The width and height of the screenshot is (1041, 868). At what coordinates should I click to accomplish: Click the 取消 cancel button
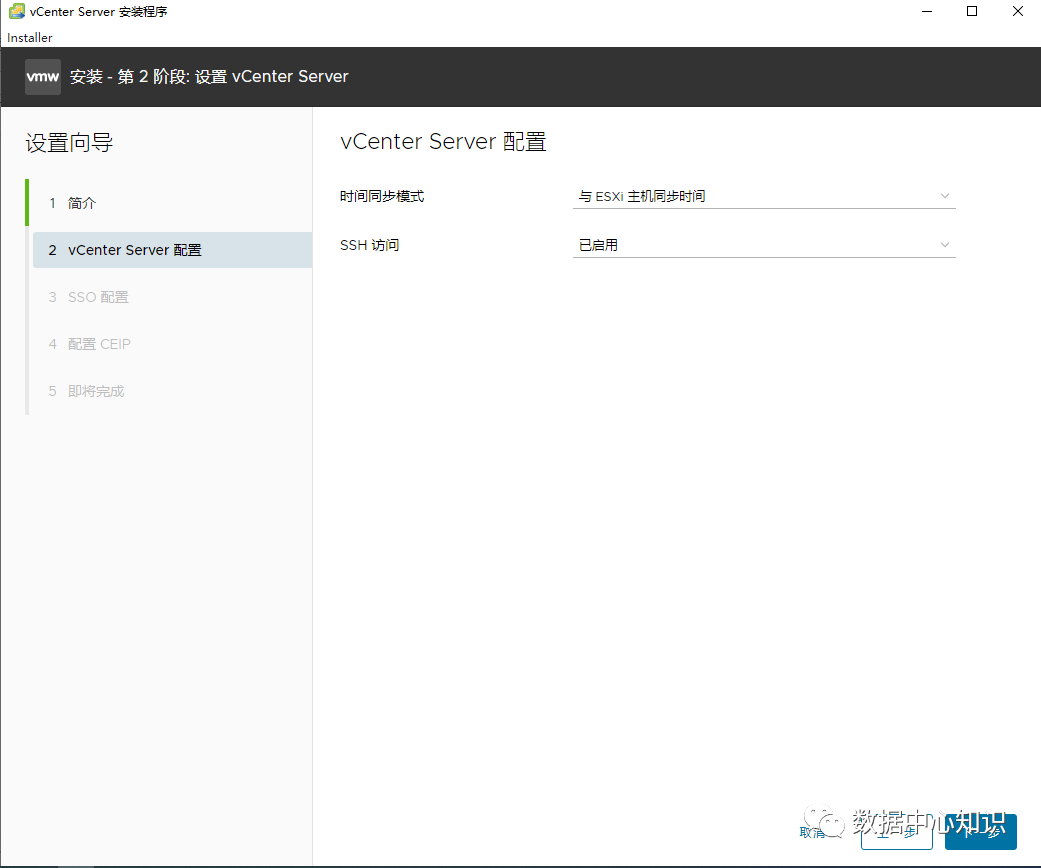[813, 832]
